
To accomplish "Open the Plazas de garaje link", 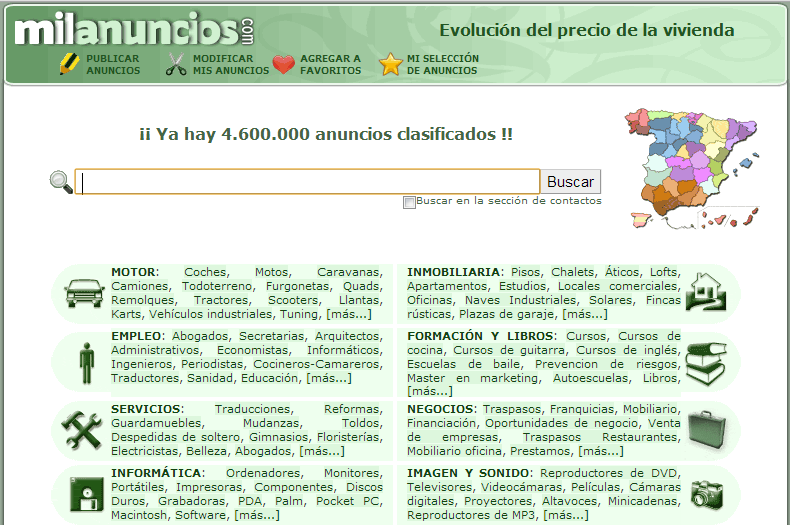I will (506, 314).
